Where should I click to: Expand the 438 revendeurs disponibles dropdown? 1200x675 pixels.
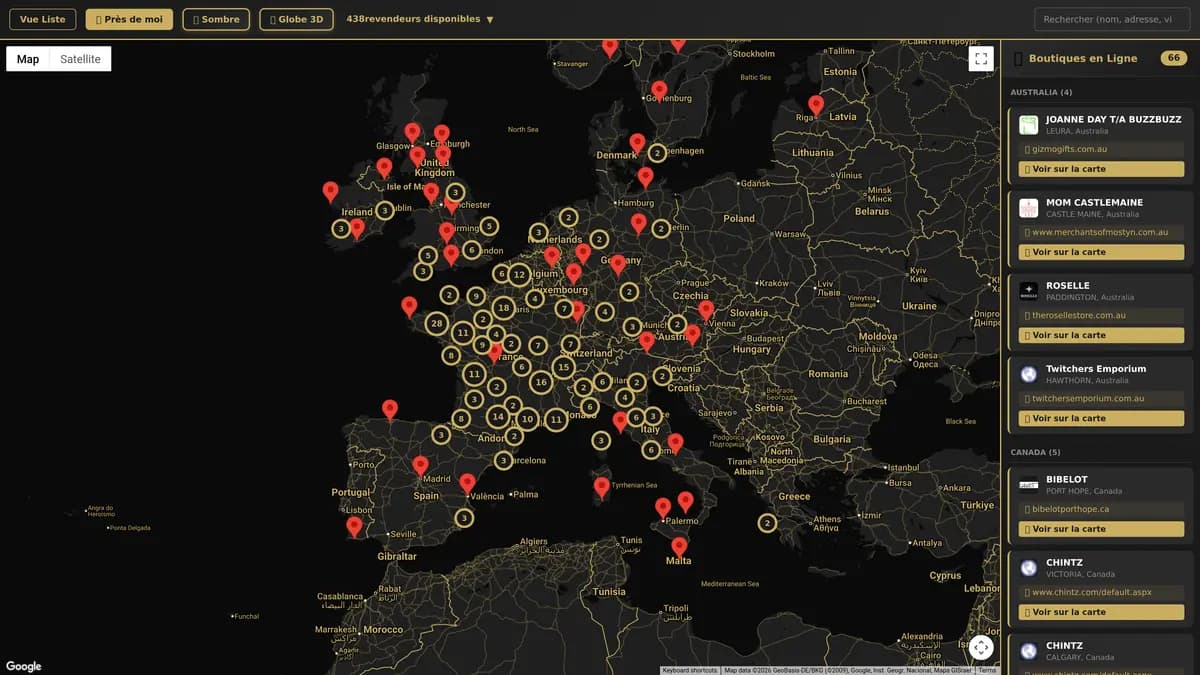pyautogui.click(x=420, y=19)
